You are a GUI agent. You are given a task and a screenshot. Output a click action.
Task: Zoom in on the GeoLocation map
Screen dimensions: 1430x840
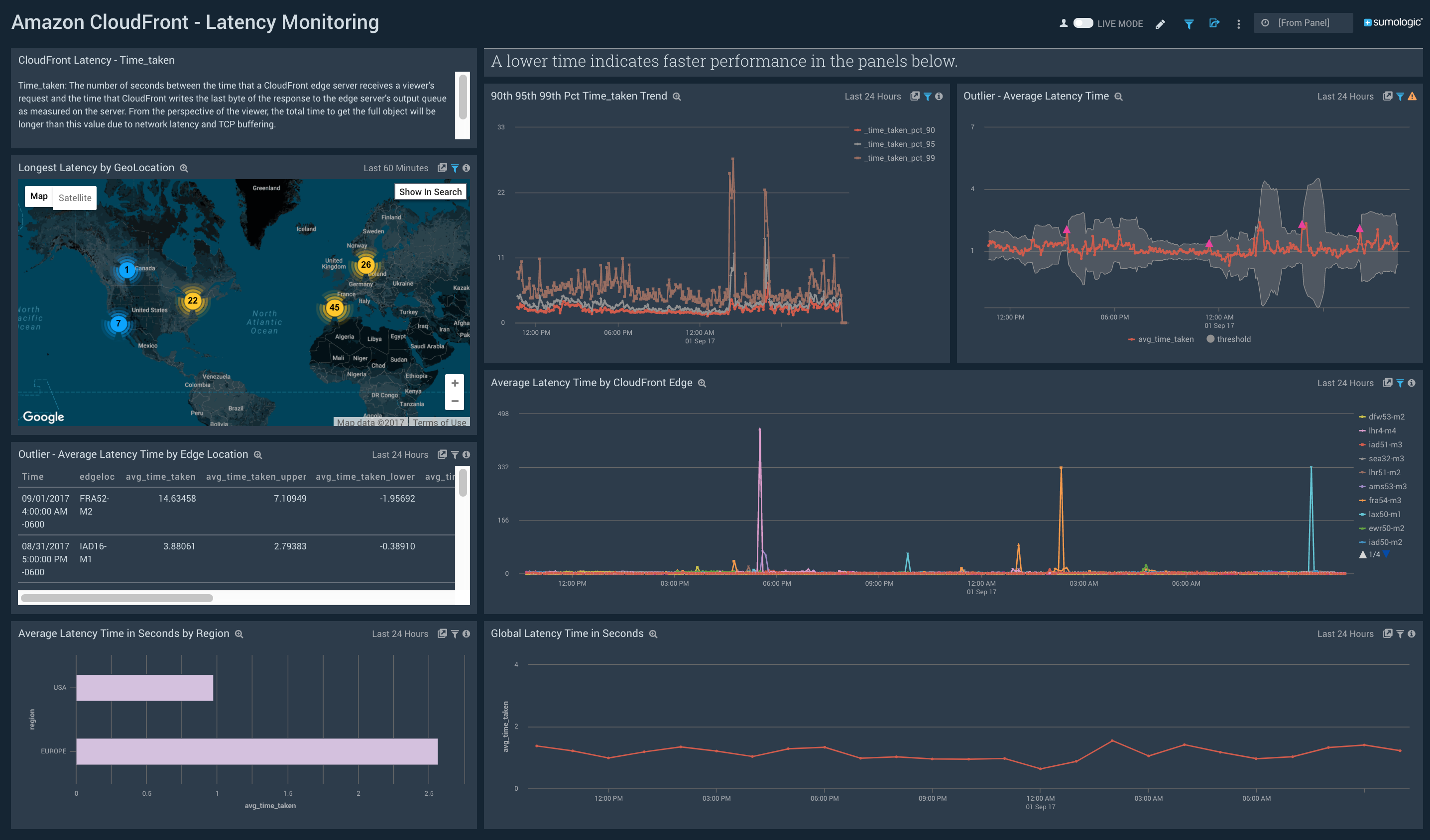tap(455, 383)
